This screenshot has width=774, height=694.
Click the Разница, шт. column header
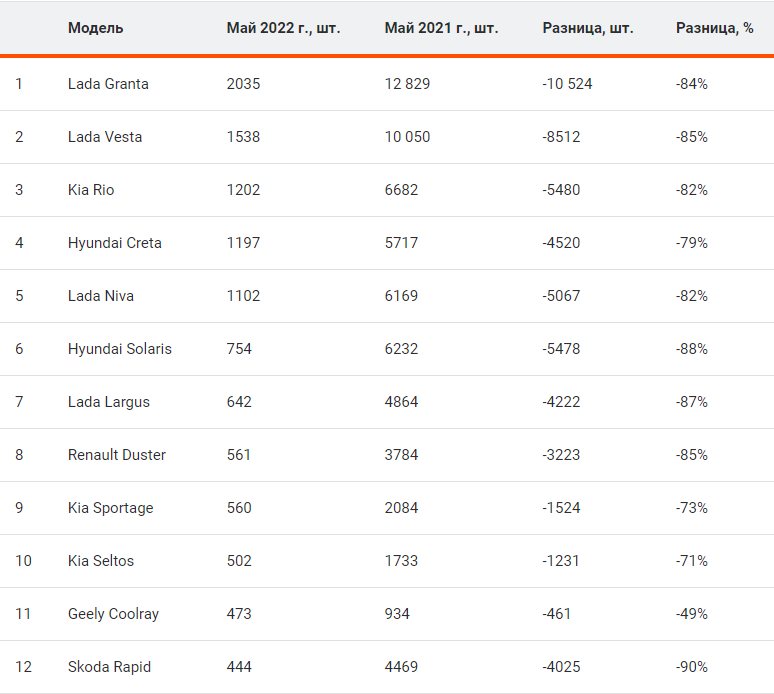point(588,28)
